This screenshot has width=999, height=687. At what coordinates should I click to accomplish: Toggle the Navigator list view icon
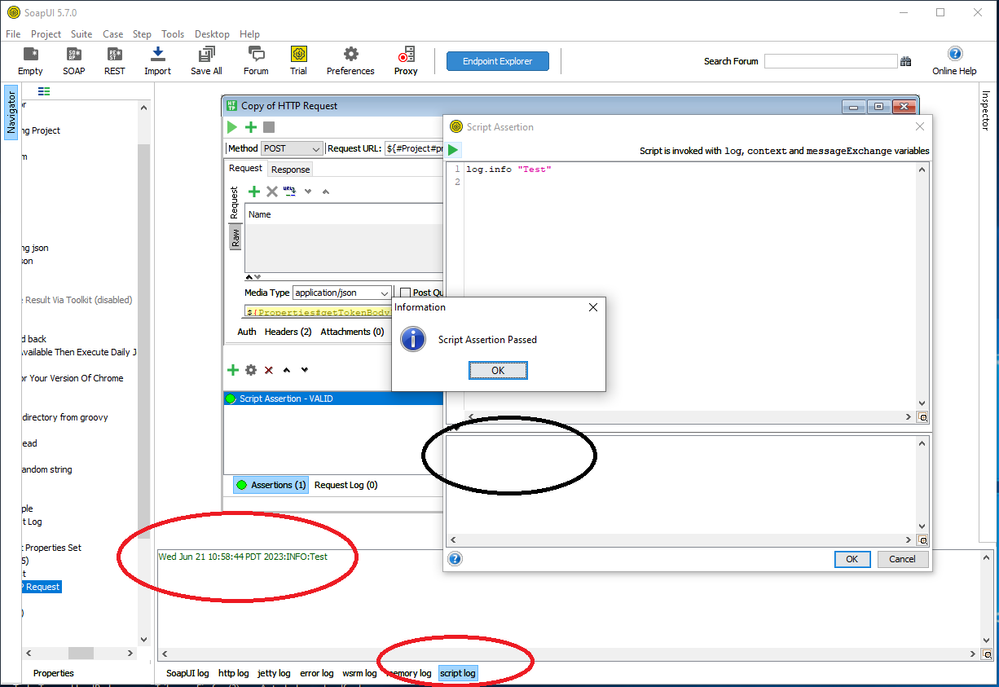44,91
